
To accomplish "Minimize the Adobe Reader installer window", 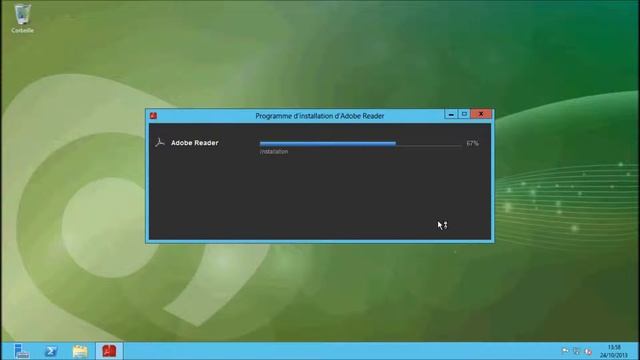I will tap(451, 114).
